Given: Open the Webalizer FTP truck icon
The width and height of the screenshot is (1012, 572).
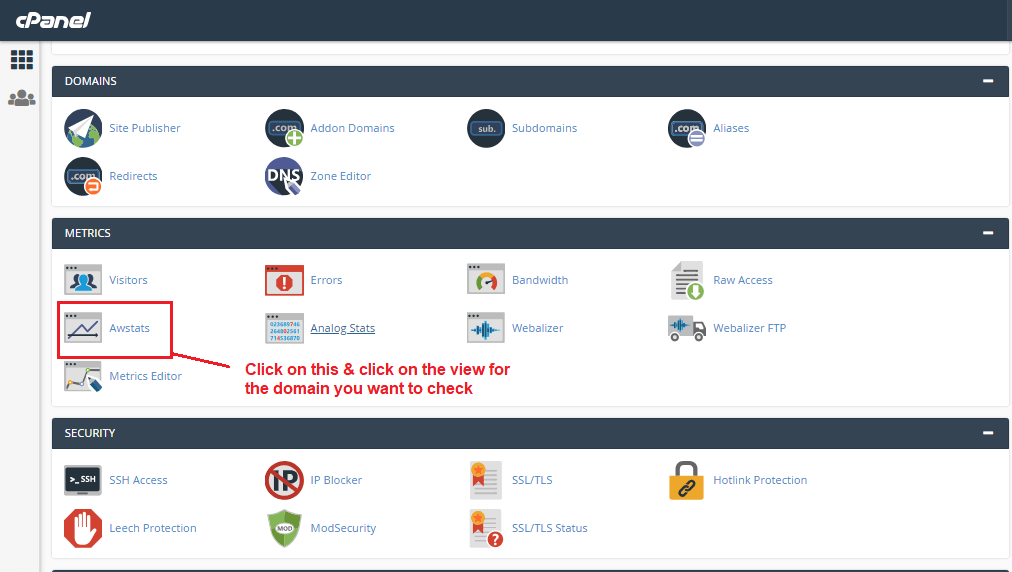Looking at the screenshot, I should click(x=686, y=328).
